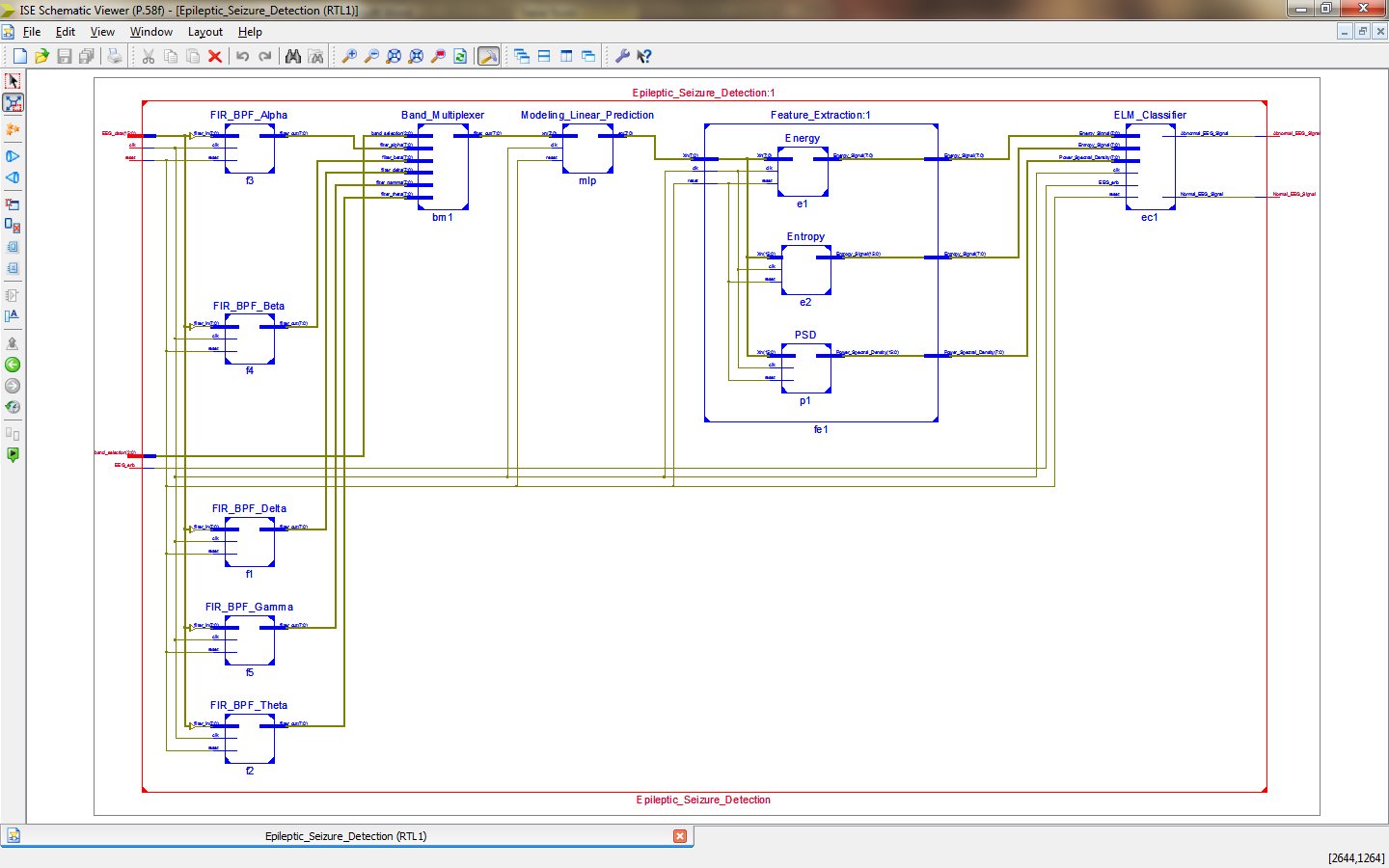Select the Epileptic_Seizure_Detection (RTL1) tab

click(x=346, y=836)
